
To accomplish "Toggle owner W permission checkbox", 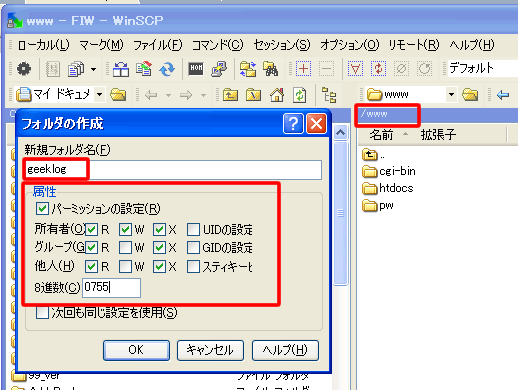I will tap(125, 229).
